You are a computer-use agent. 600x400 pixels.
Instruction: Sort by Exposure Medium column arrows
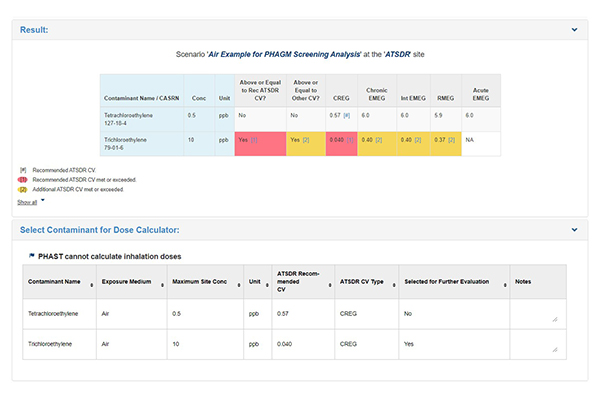tap(161, 285)
